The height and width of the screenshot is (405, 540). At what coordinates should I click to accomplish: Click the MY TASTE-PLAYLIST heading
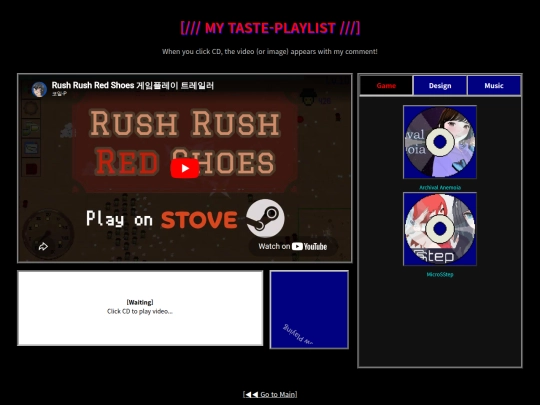click(270, 28)
